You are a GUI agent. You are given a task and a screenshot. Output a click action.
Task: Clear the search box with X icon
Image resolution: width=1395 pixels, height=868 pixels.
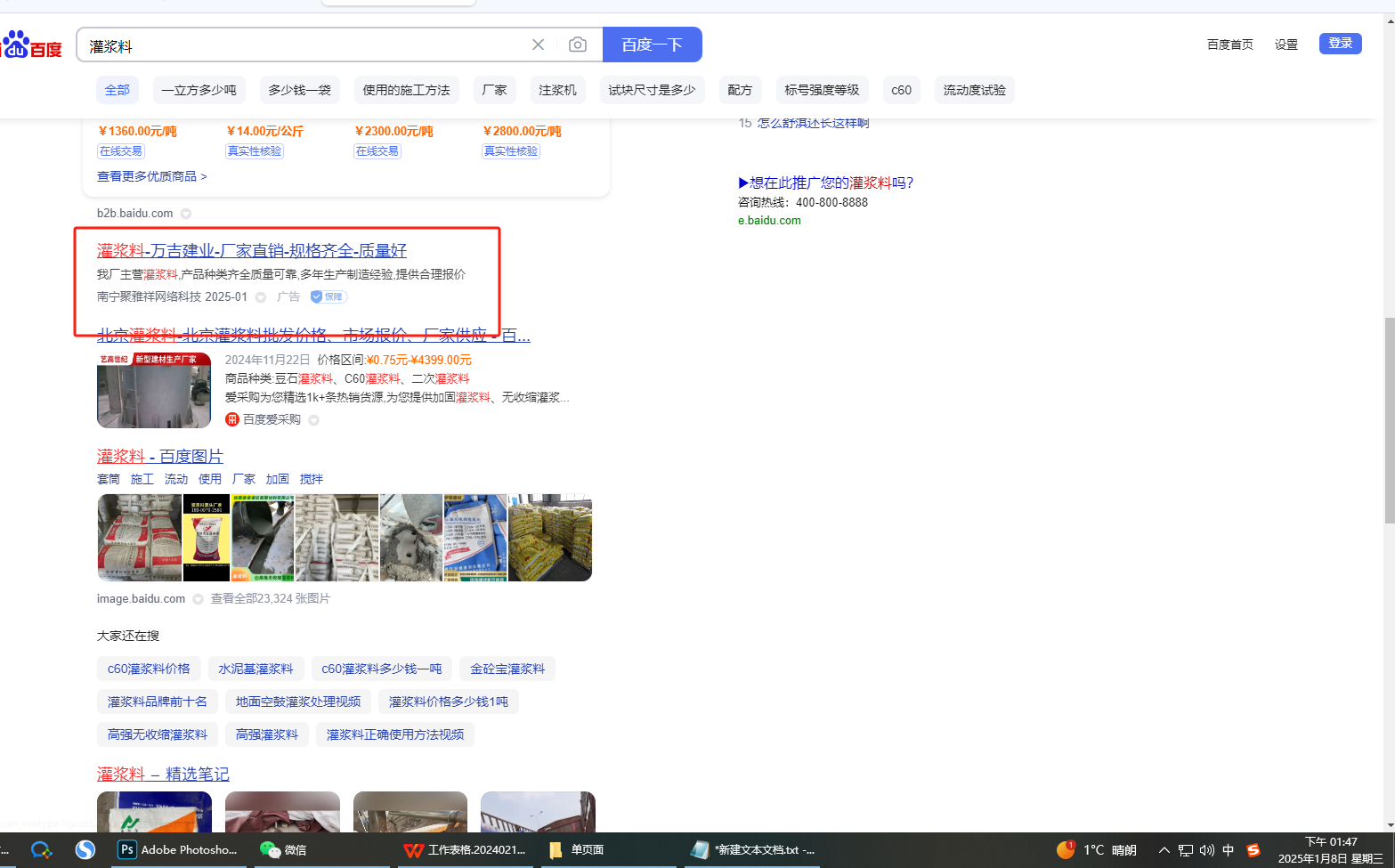click(538, 45)
